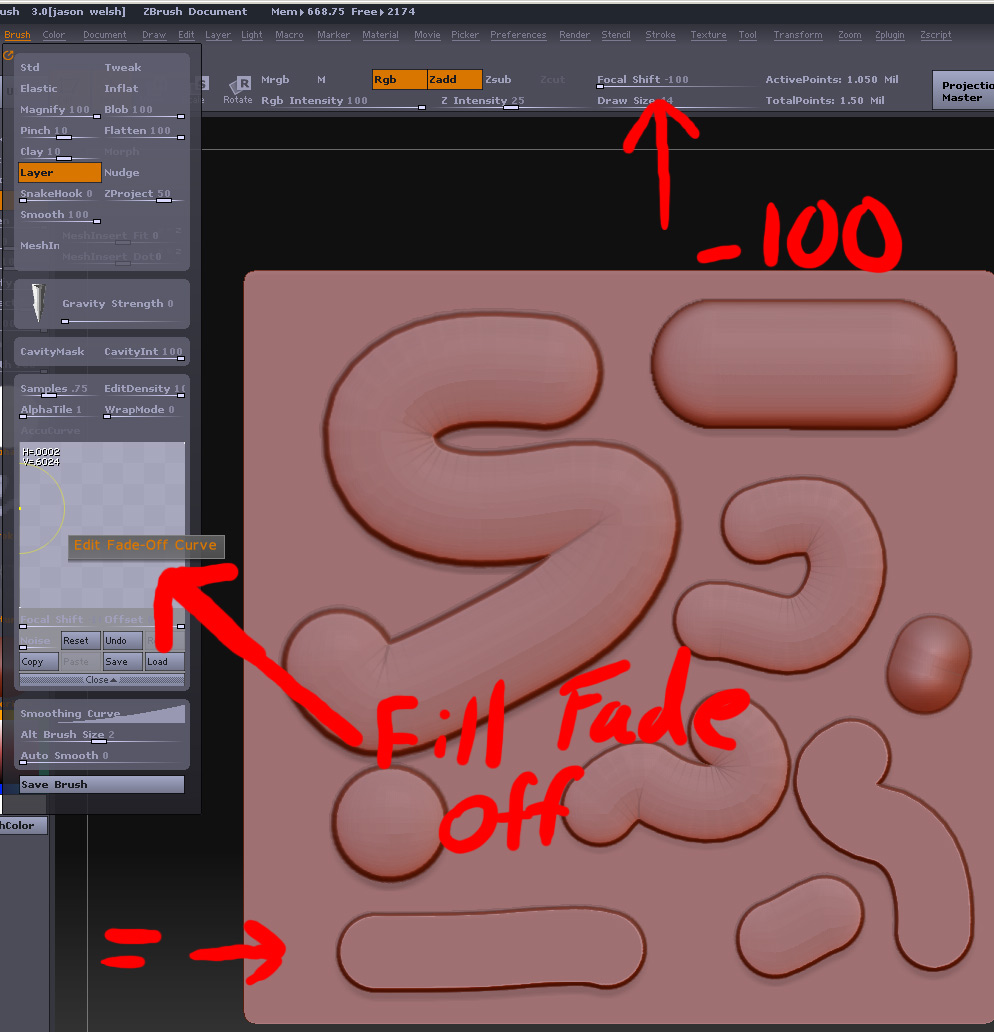Choose the Nudge brush
994x1032 pixels.
pyautogui.click(x=121, y=172)
